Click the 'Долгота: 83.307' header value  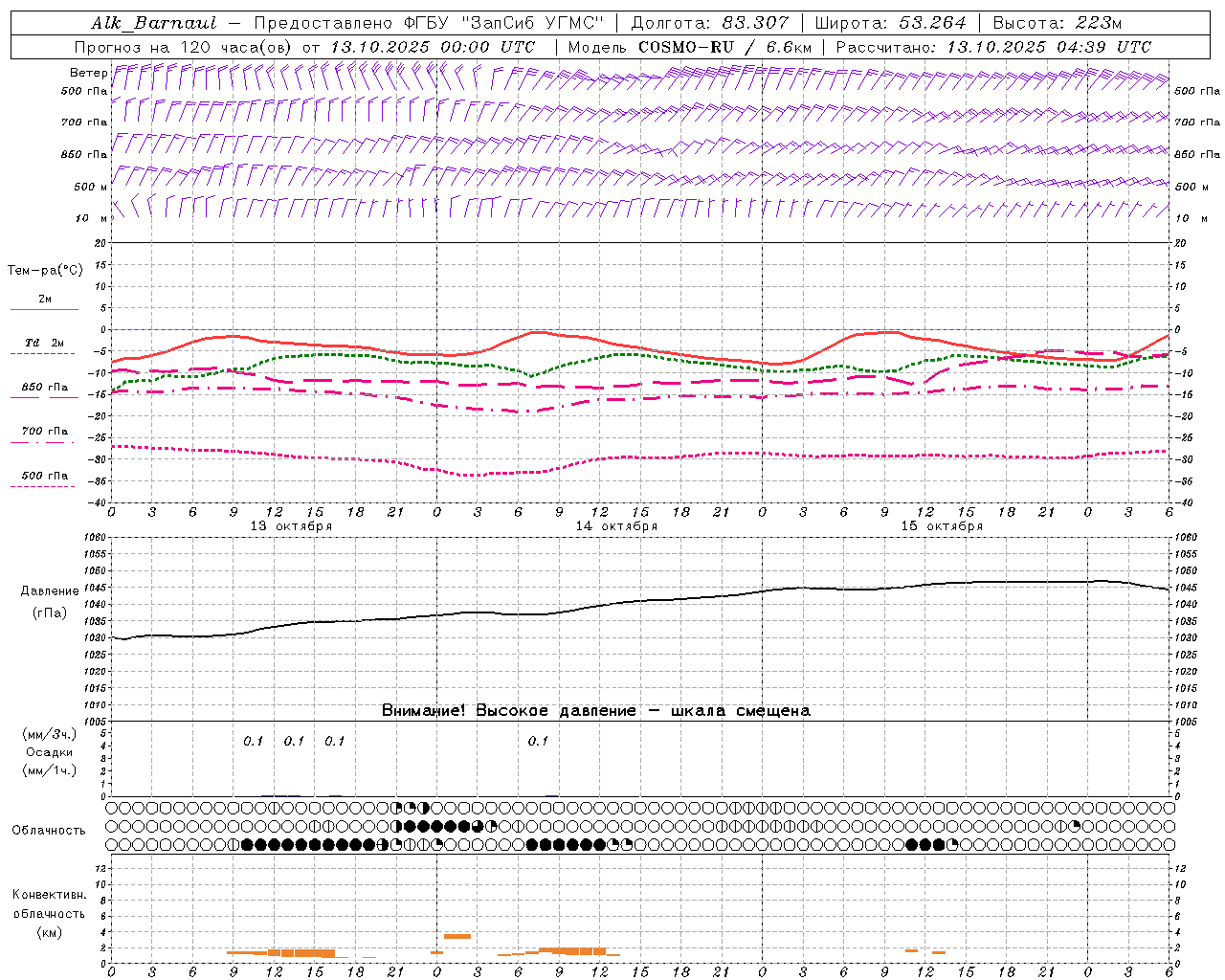(709, 23)
